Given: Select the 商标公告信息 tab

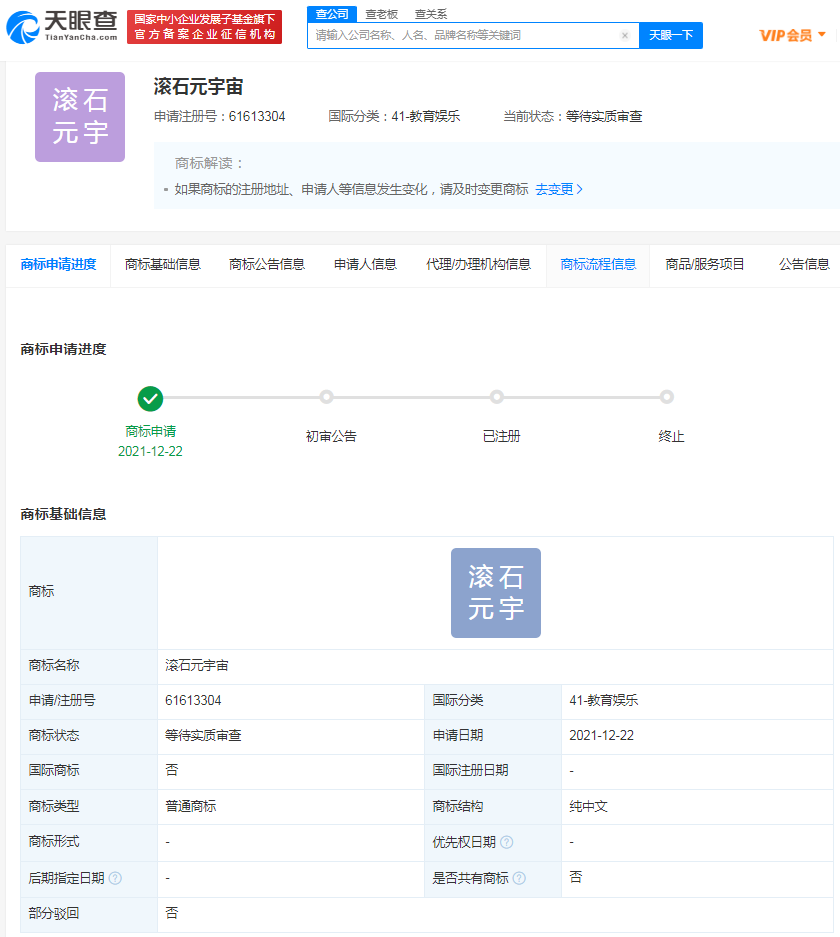Looking at the screenshot, I should pos(267,265).
